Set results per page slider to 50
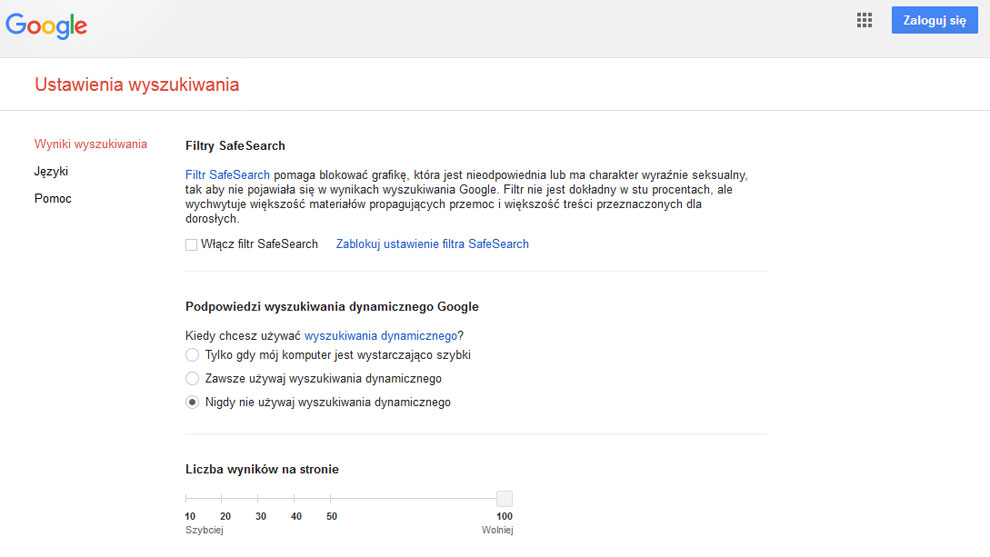 330,498
